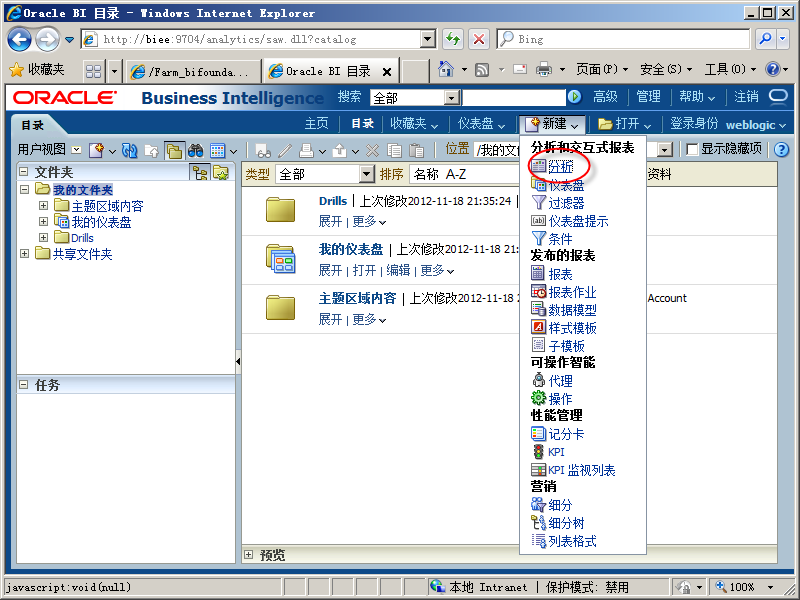The width and height of the screenshot is (800, 600).
Task: Click the delete X toolbar icon
Action: [x=373, y=150]
